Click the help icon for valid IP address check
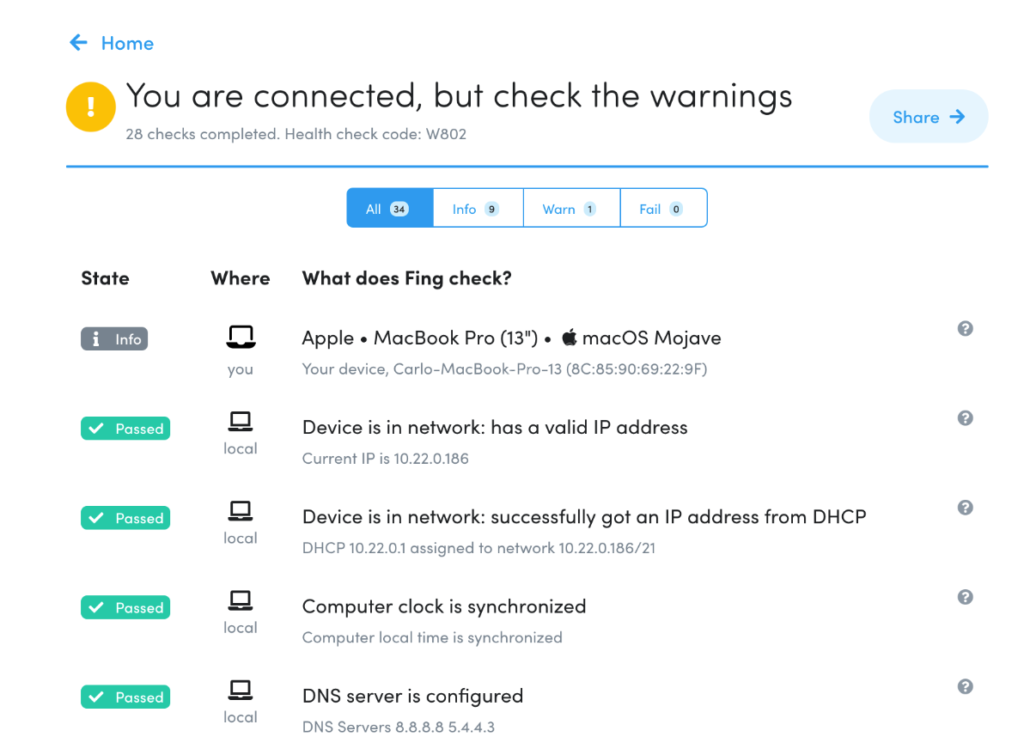Screen dimensions: 1024x749 (965, 418)
